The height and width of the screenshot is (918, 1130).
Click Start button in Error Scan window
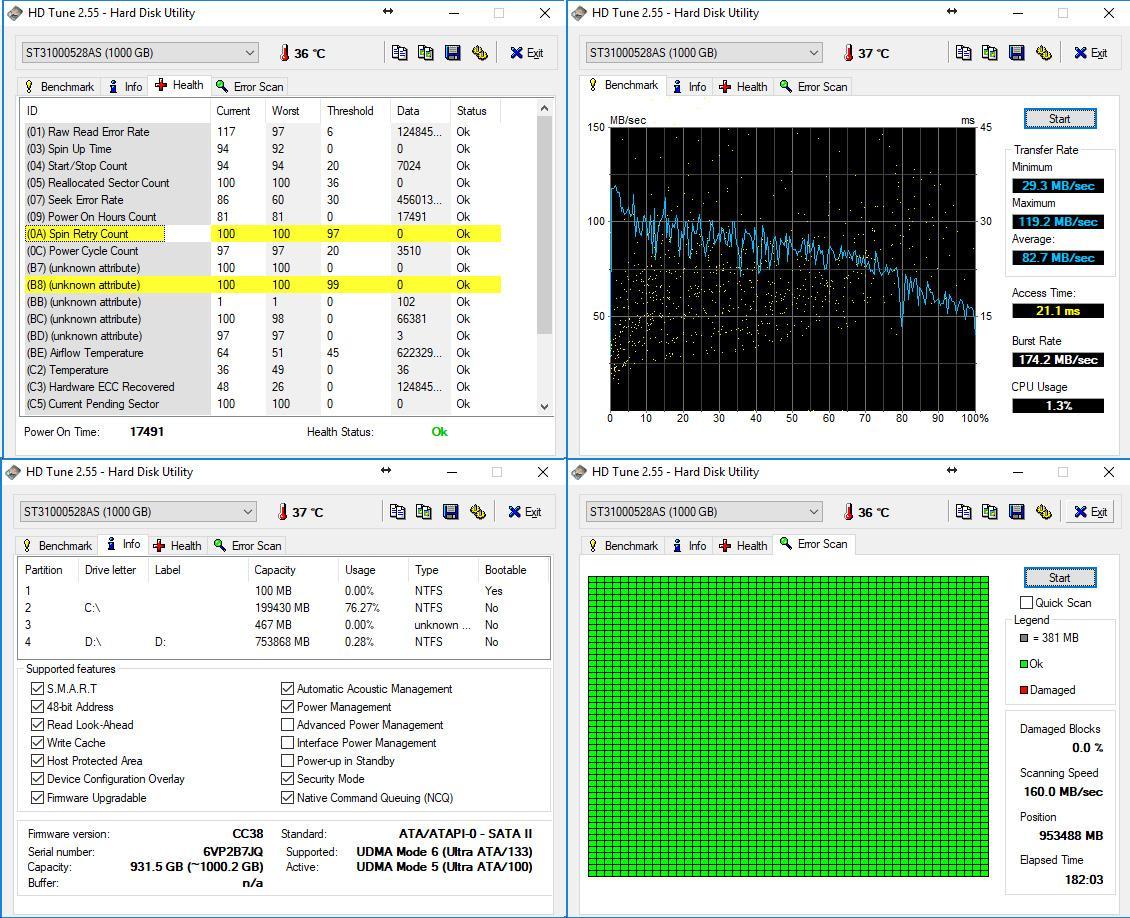[1059, 578]
